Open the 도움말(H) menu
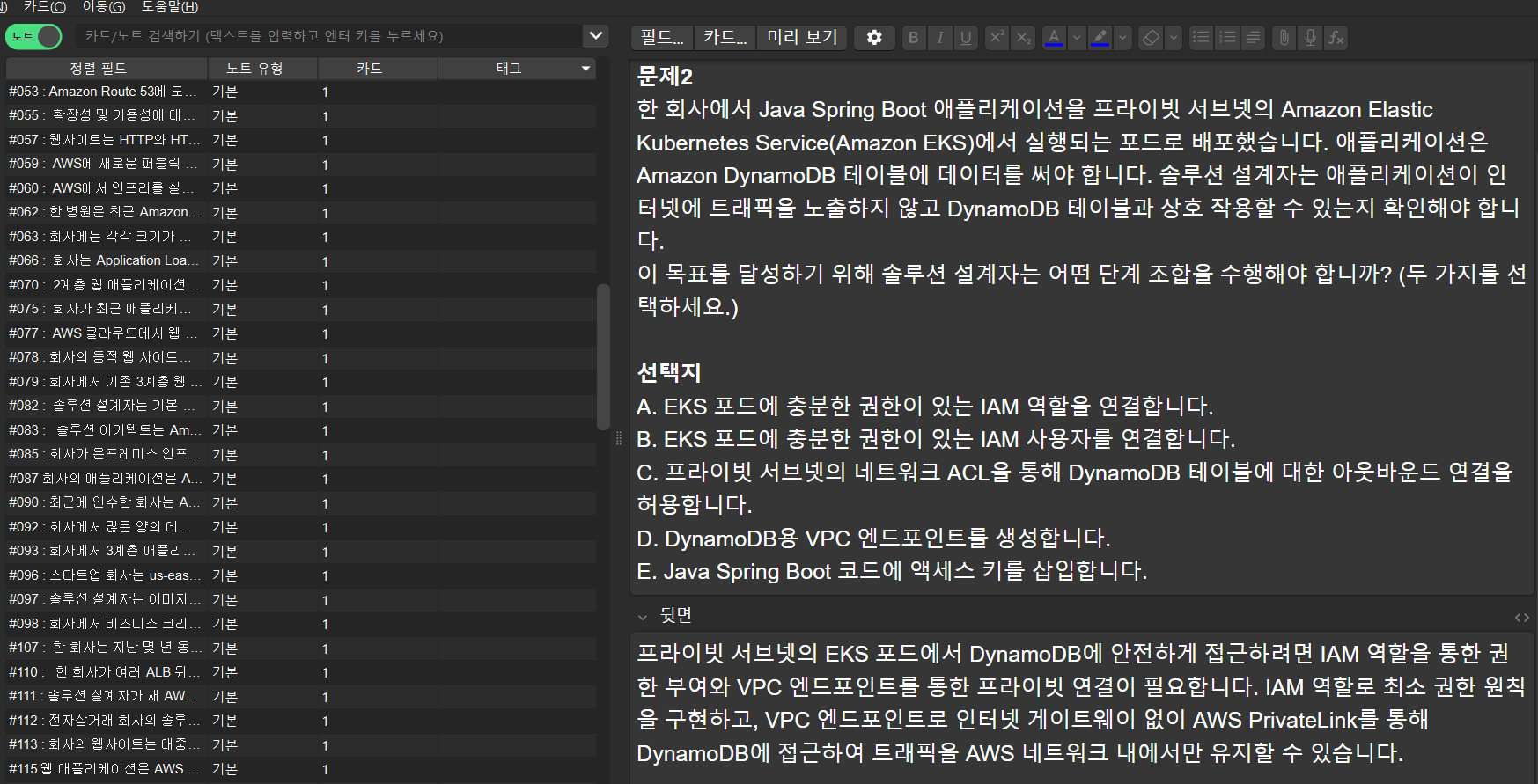The width and height of the screenshot is (1538, 784). (170, 7)
